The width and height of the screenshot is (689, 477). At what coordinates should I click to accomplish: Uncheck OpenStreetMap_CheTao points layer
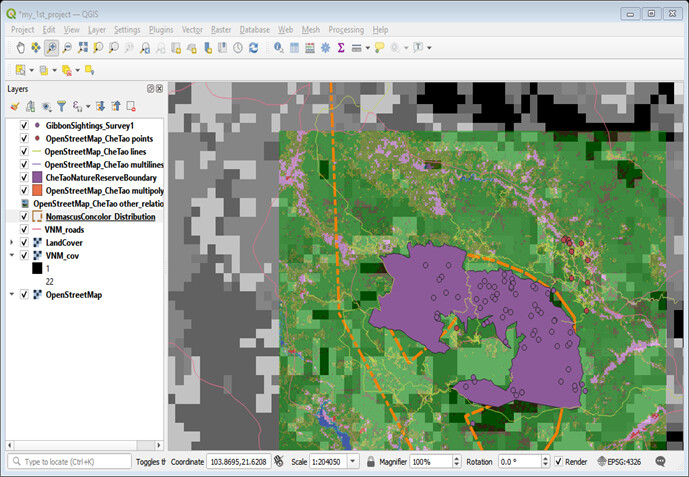click(x=24, y=138)
